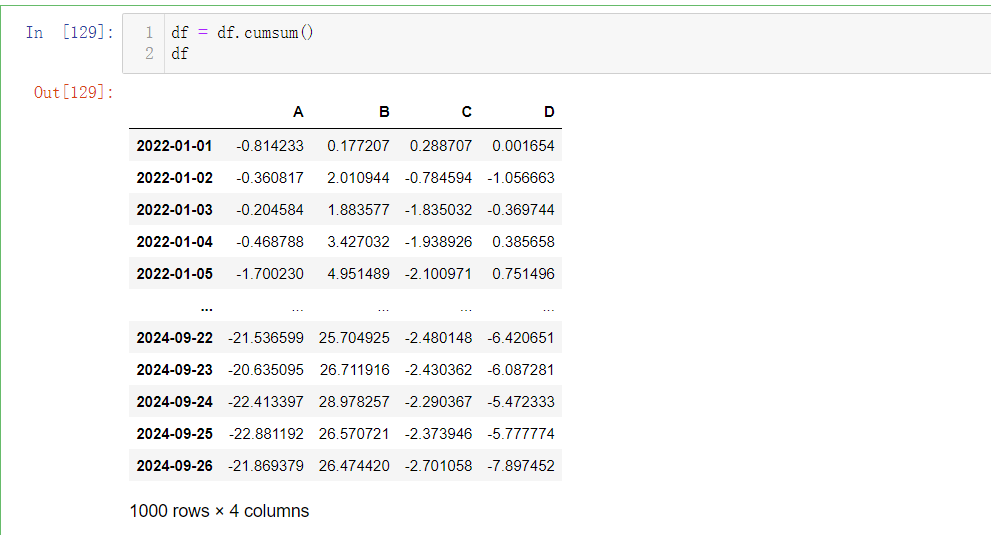Click cell value -6.087281

pyautogui.click(x=521, y=370)
